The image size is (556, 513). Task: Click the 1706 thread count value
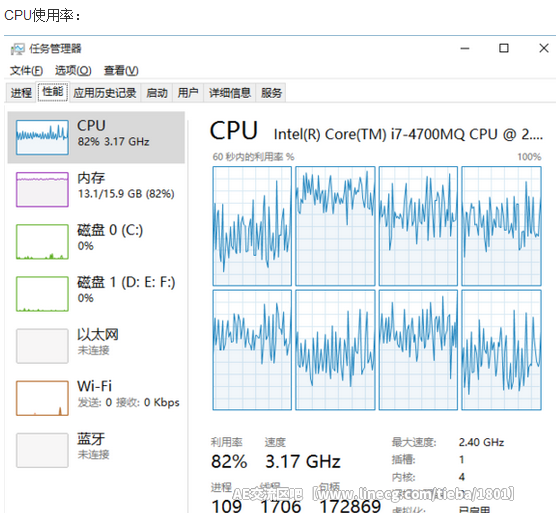(280, 506)
